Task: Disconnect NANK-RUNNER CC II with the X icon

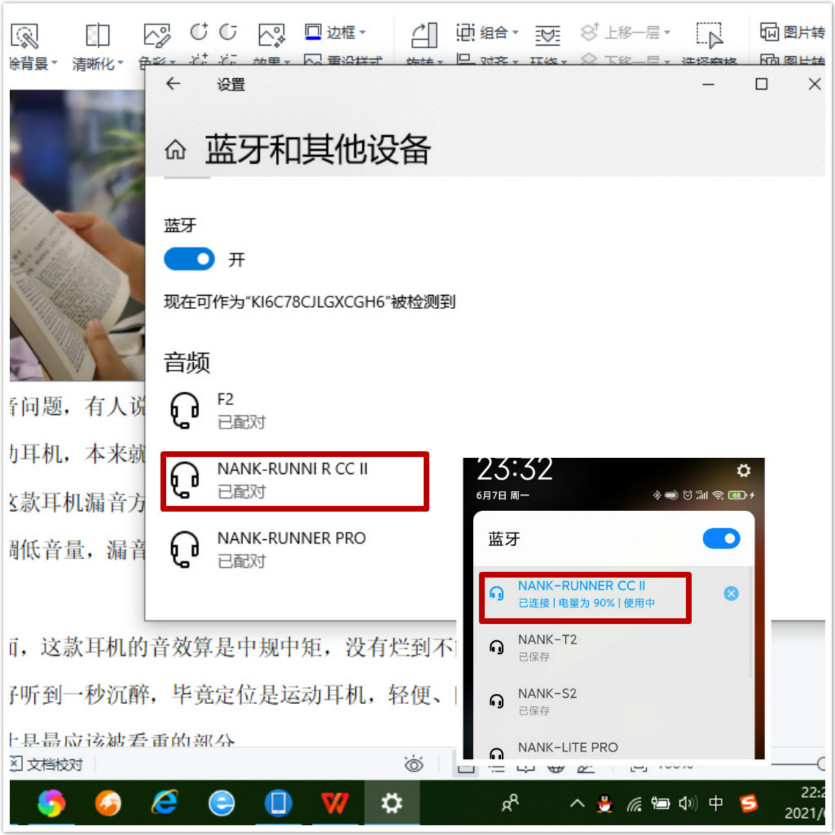Action: [731, 593]
